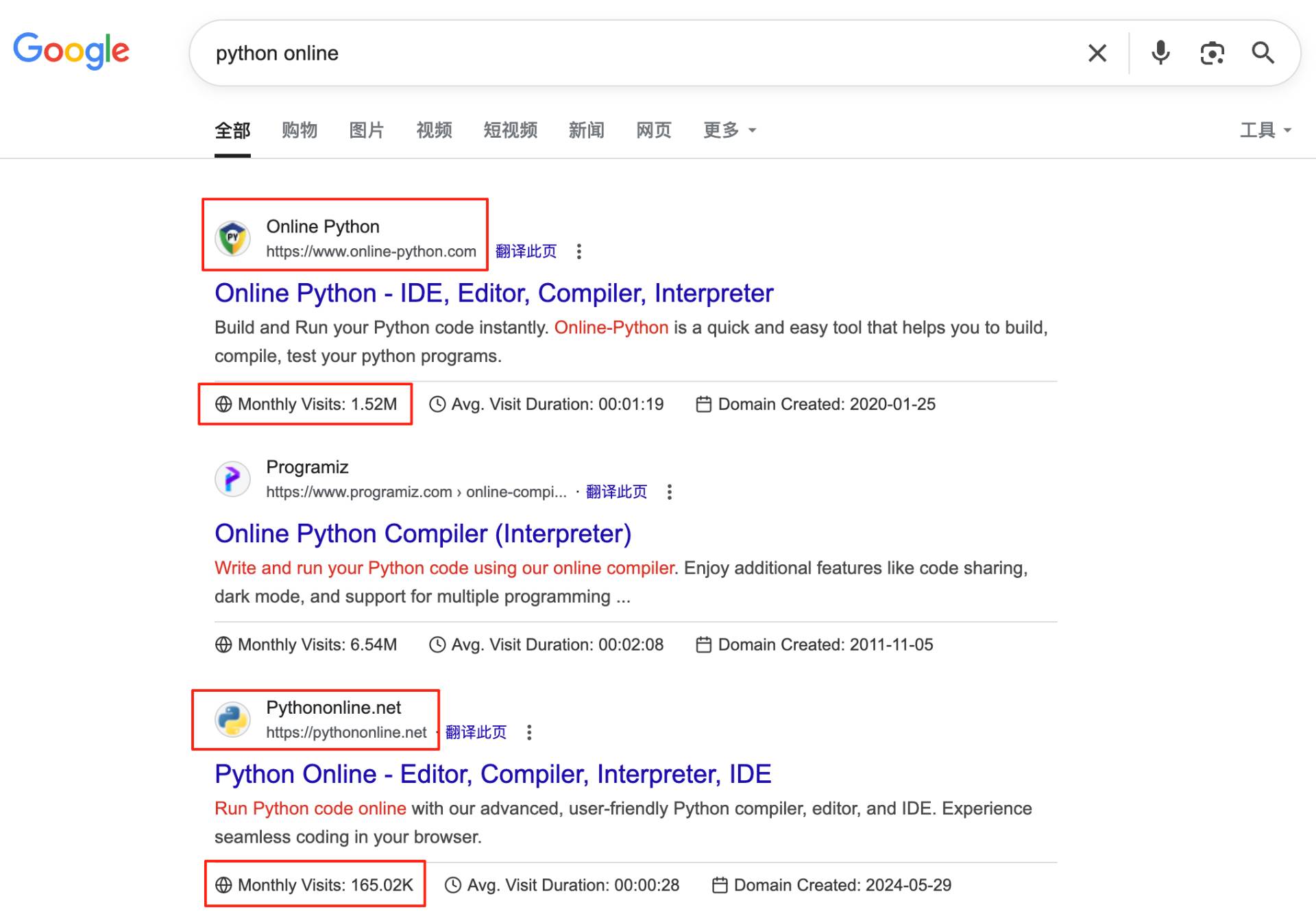Select the Avg. Visit Duration: 00:01:19 text
1316x918 pixels.
tap(557, 404)
